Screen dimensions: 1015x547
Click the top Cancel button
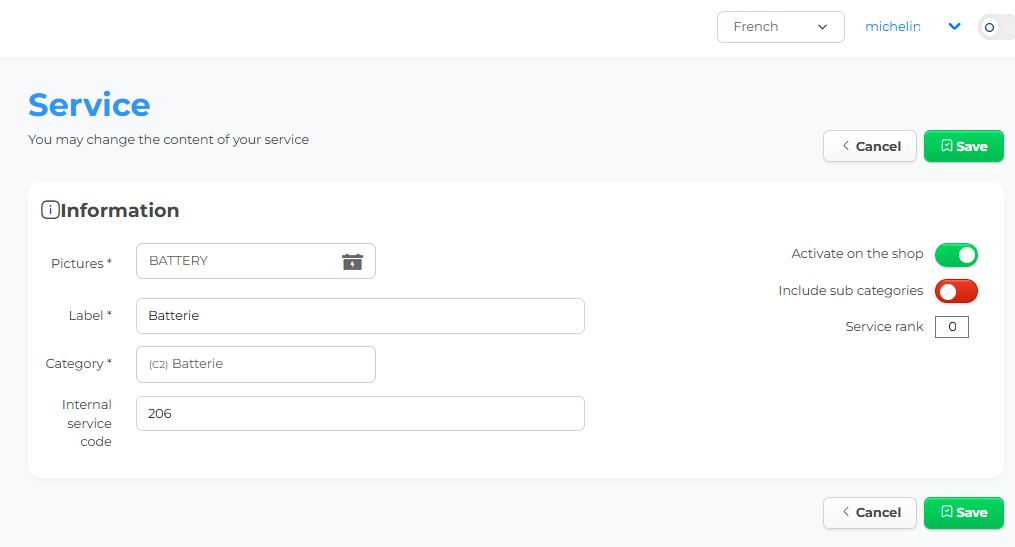point(870,146)
